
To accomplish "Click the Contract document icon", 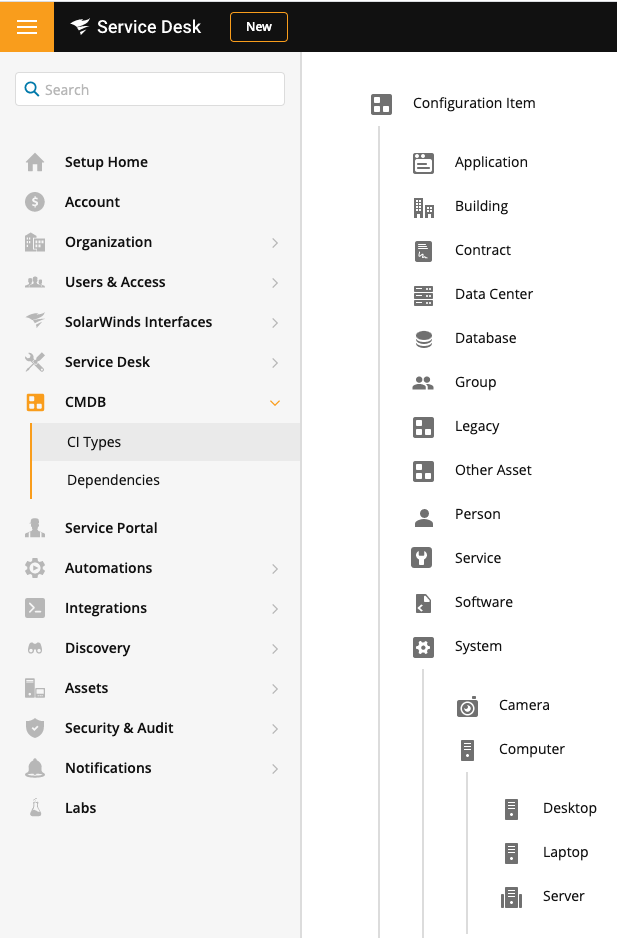I will [423, 251].
